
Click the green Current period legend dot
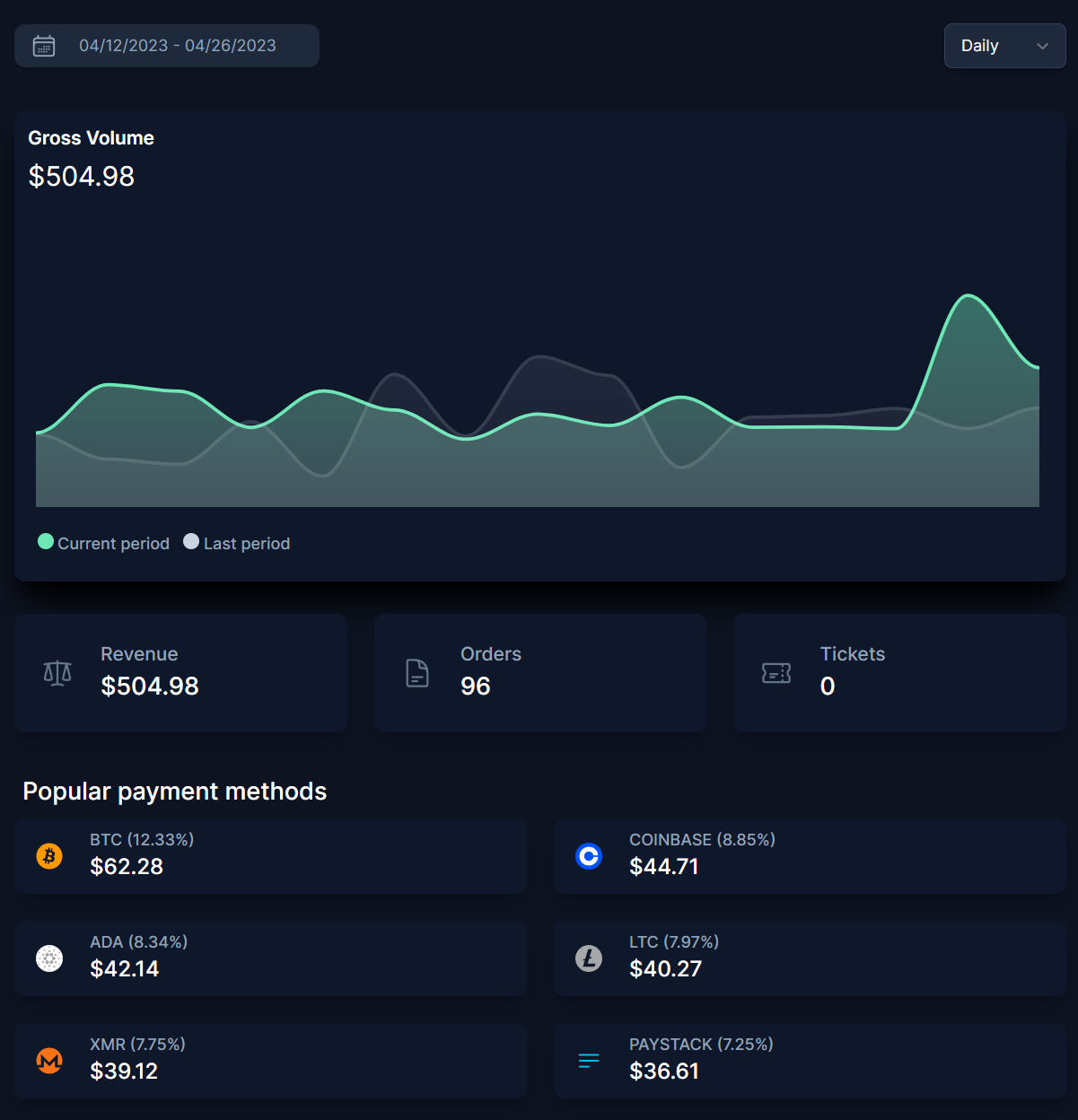[46, 541]
